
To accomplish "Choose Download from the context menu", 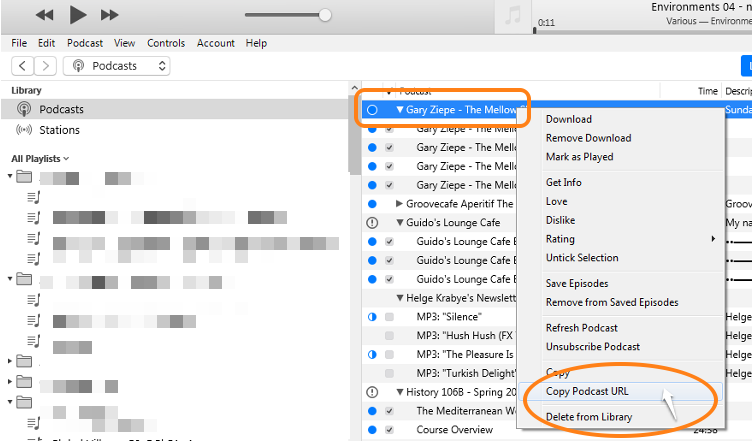I will [569, 119].
